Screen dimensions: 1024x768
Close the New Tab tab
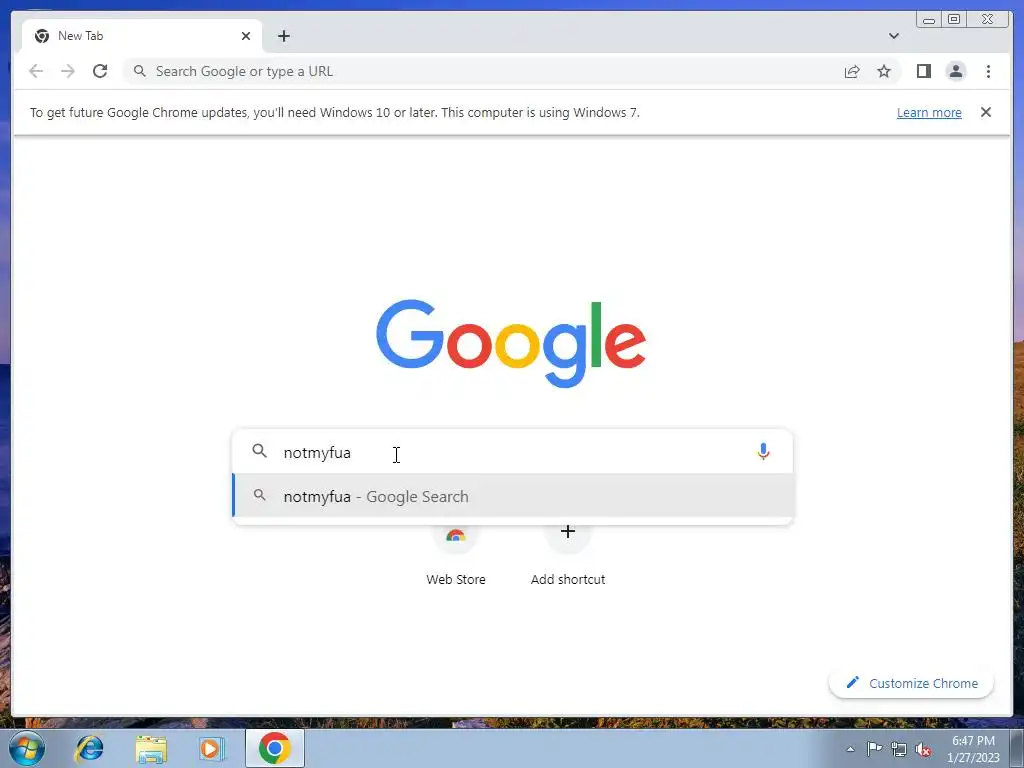tap(246, 36)
